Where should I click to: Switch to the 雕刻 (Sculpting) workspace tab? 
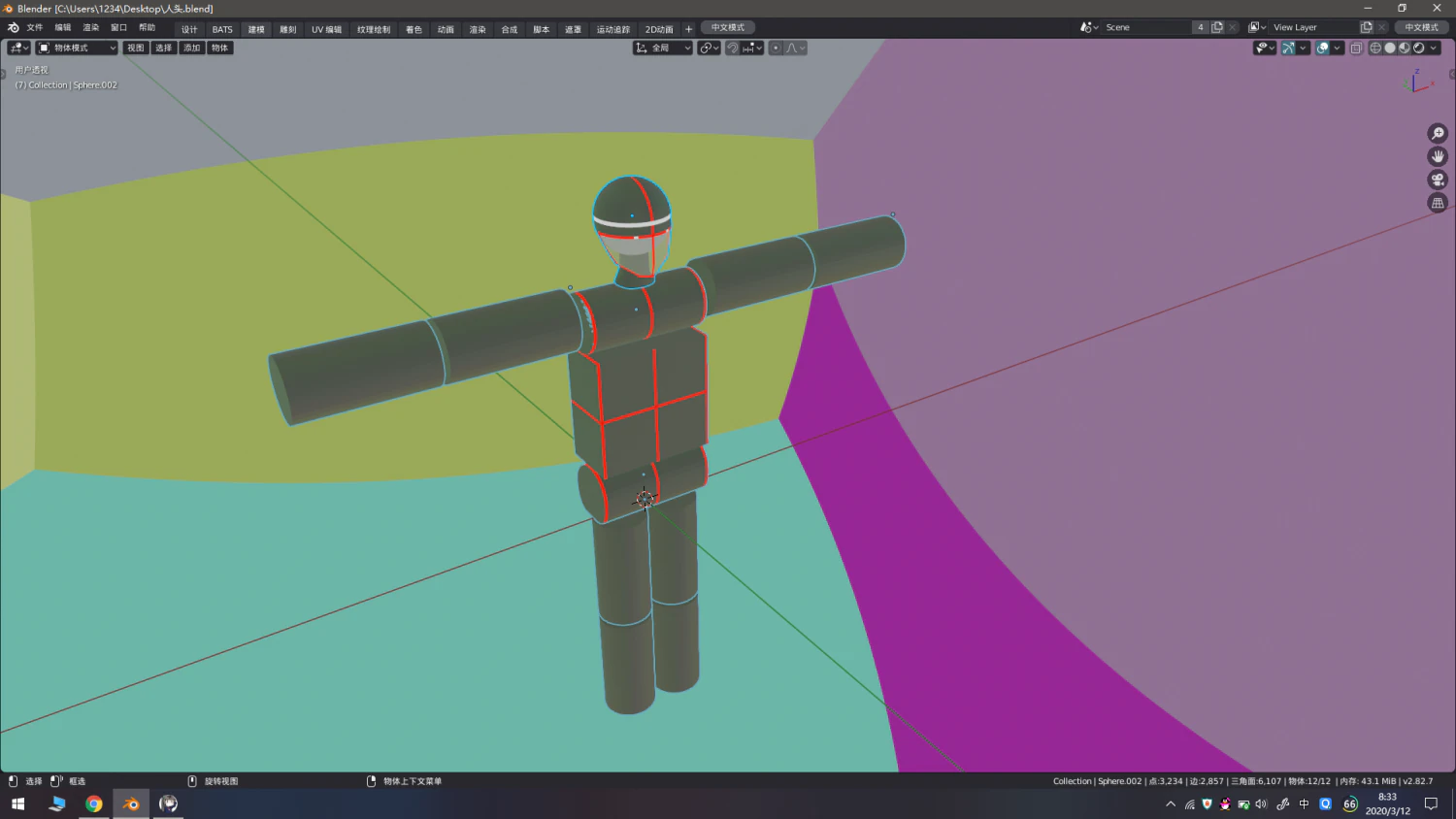pyautogui.click(x=288, y=29)
